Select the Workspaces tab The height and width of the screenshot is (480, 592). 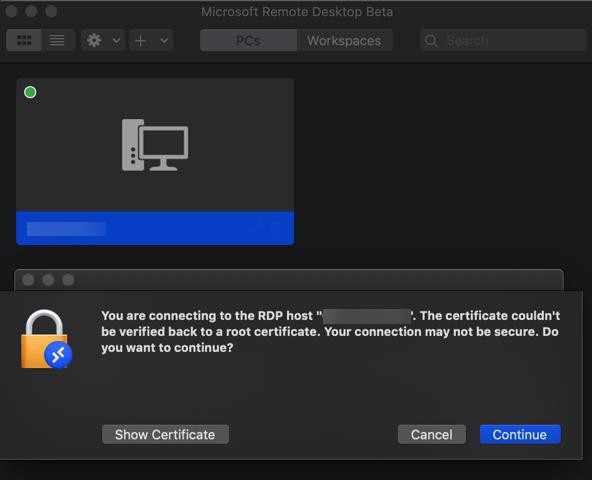pyautogui.click(x=344, y=40)
